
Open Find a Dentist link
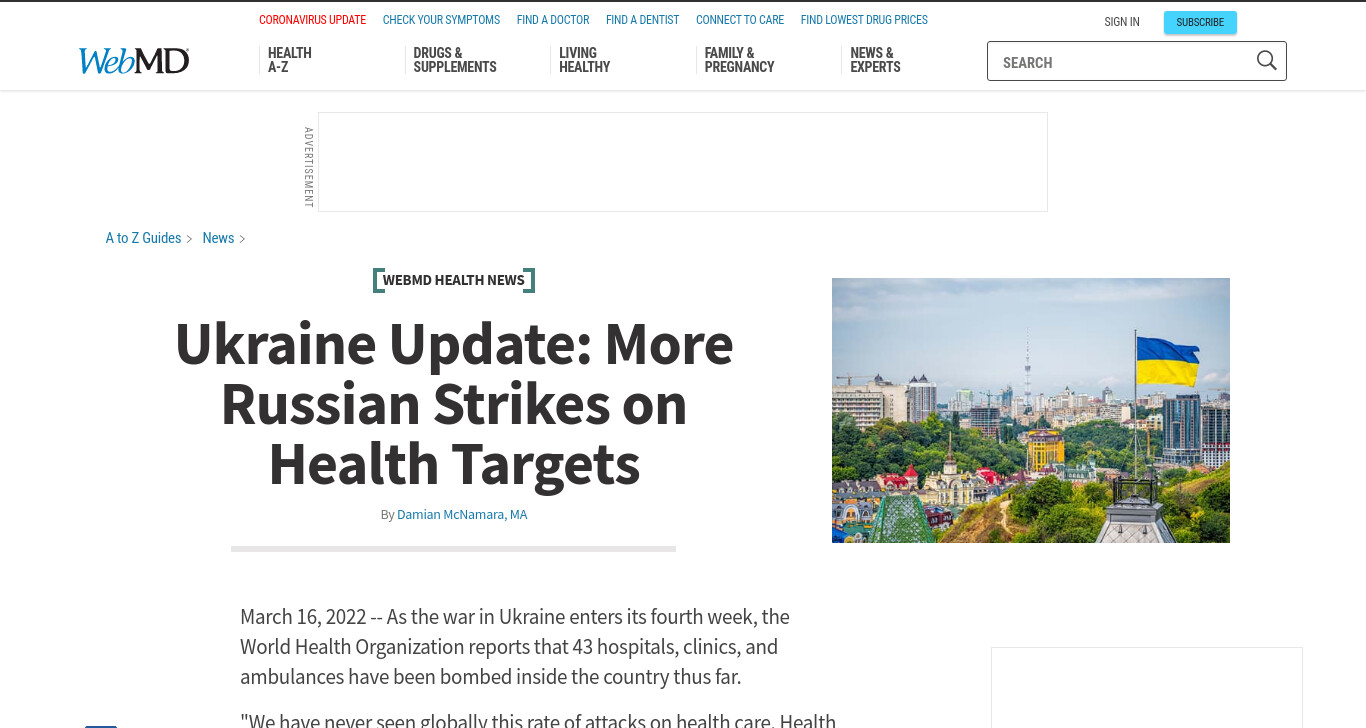tap(642, 20)
